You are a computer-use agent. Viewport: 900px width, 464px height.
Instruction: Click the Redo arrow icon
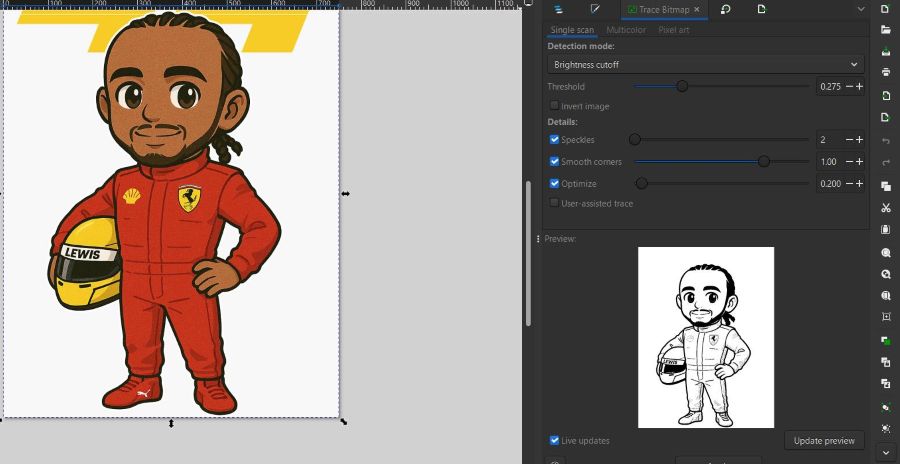tap(886, 163)
